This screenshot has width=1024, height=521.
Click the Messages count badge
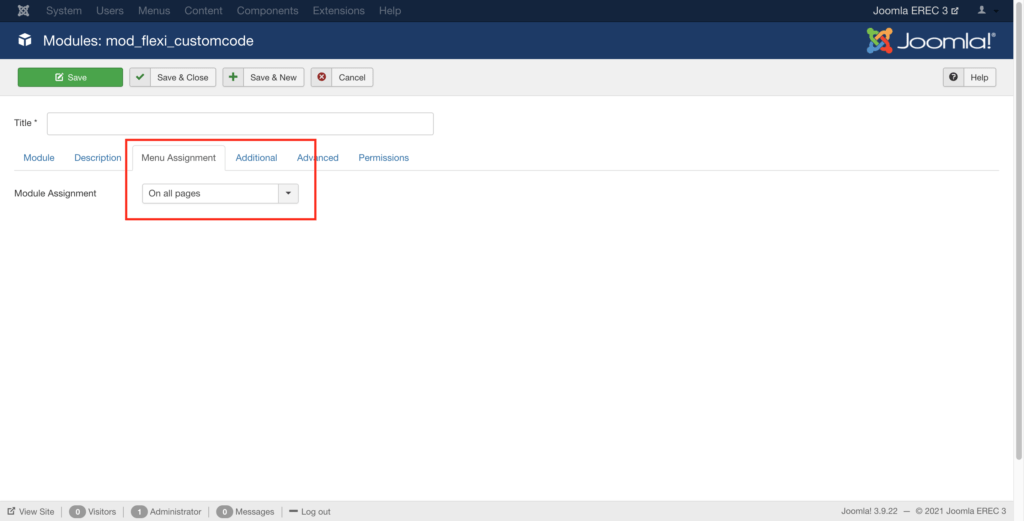225,512
